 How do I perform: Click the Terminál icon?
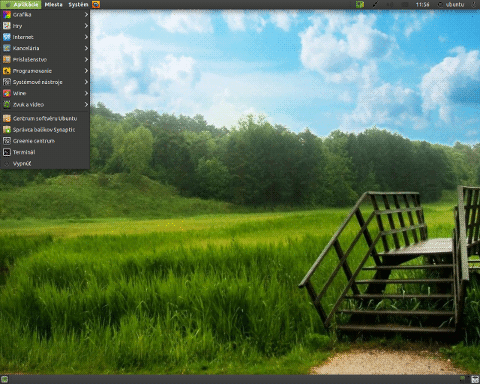(7, 152)
